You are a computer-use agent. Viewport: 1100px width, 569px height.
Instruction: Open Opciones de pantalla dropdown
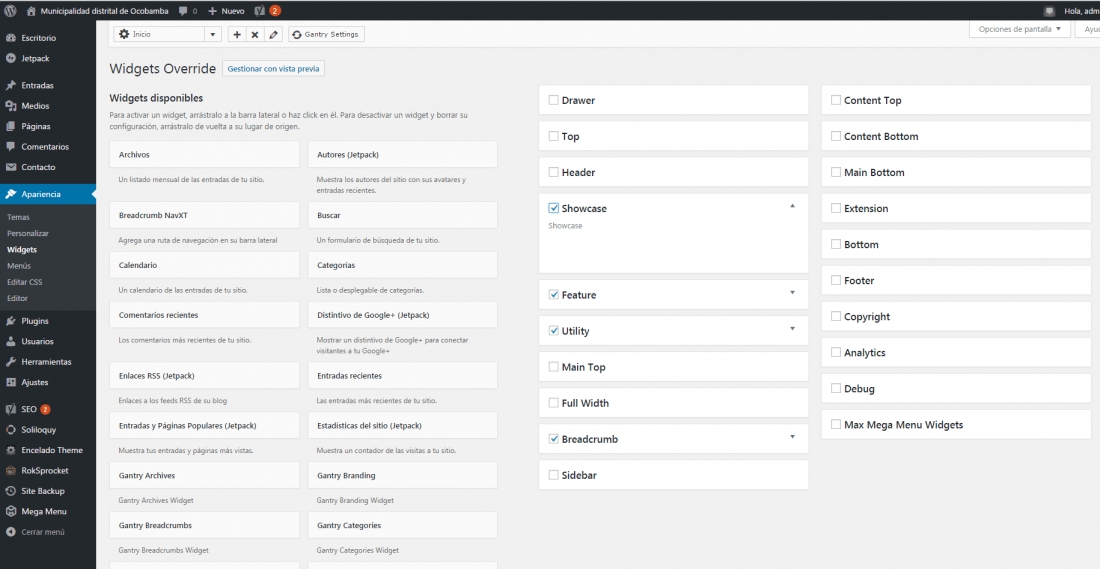(x=1020, y=29)
